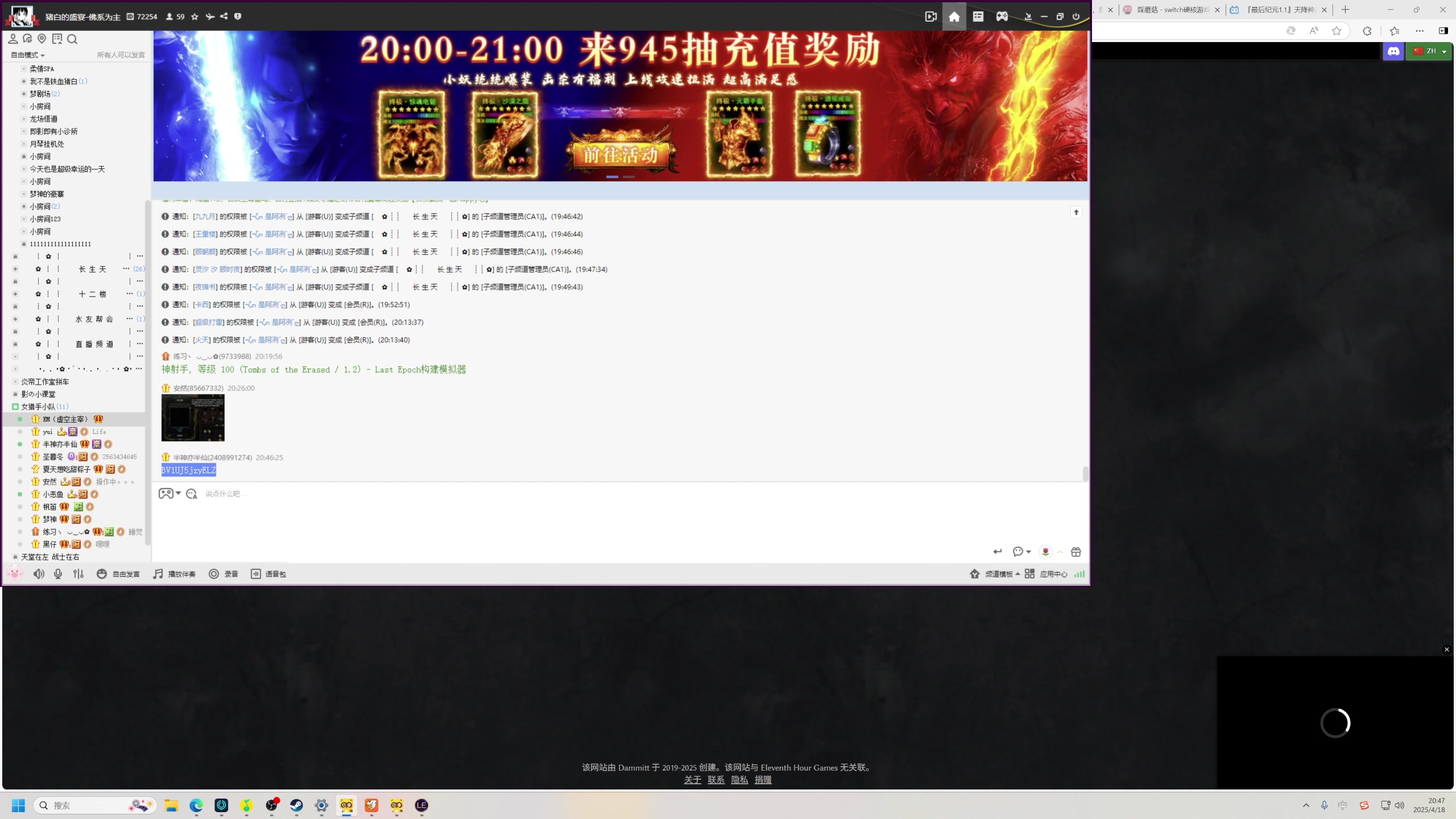Click the signal strength bars icon

coord(1079,574)
